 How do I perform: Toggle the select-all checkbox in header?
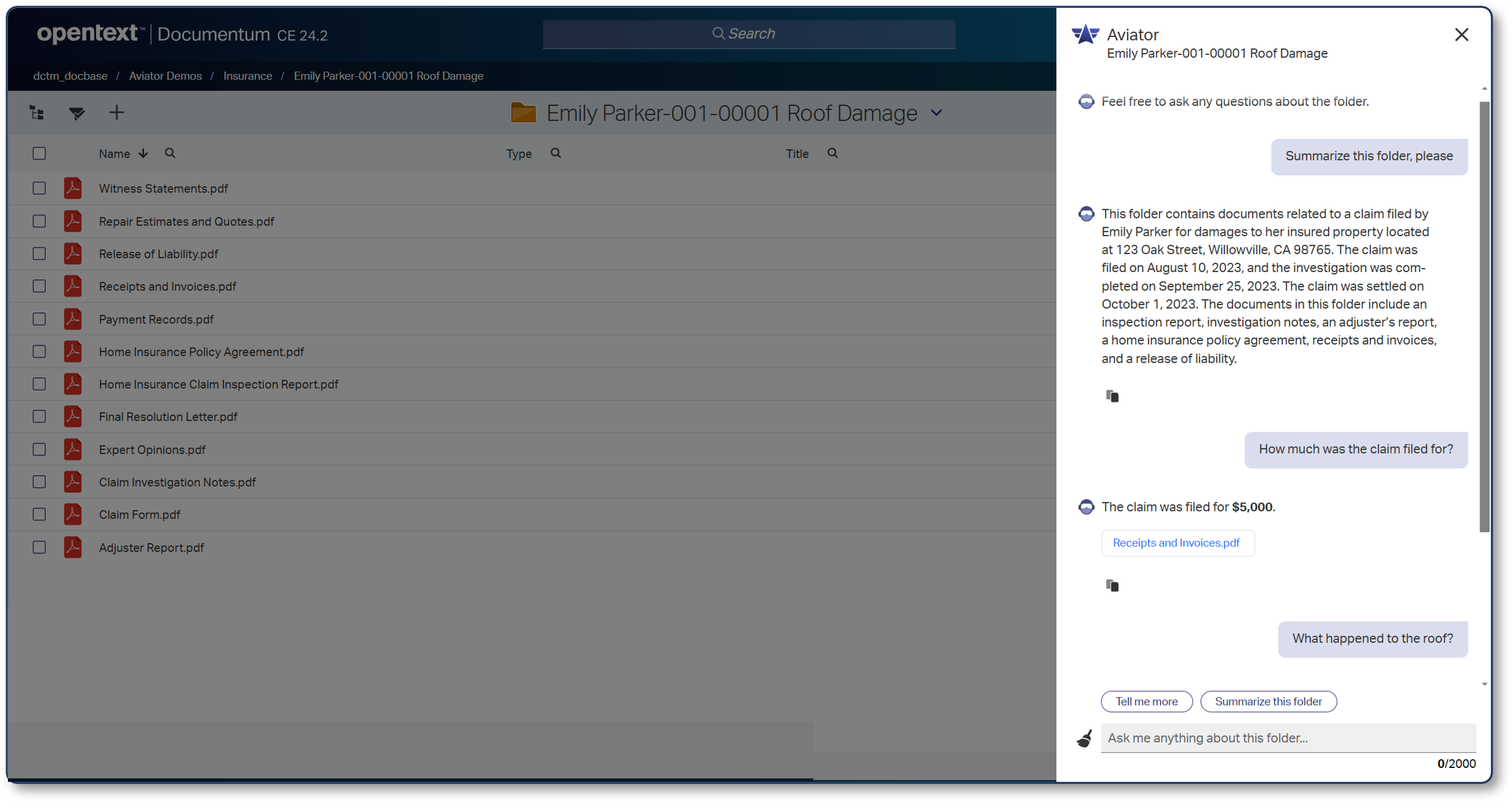39,154
